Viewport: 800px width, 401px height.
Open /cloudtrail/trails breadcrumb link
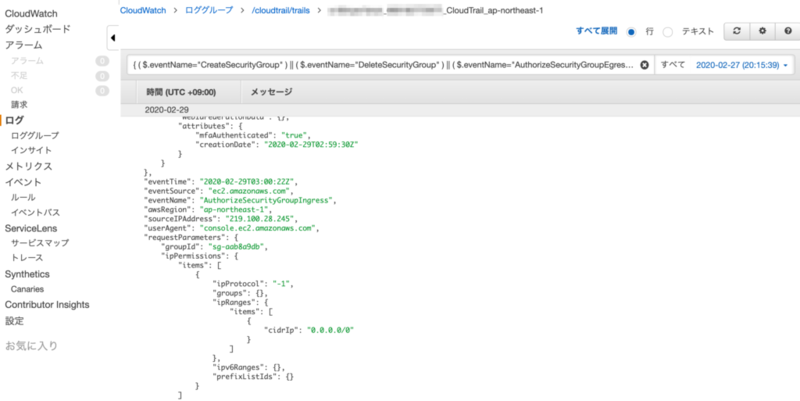click(281, 10)
